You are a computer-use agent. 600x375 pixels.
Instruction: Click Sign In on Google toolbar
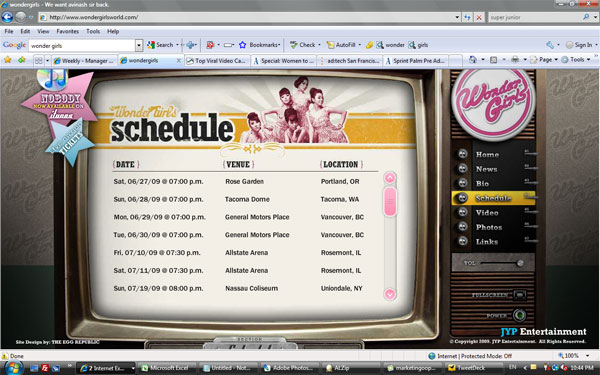click(579, 45)
